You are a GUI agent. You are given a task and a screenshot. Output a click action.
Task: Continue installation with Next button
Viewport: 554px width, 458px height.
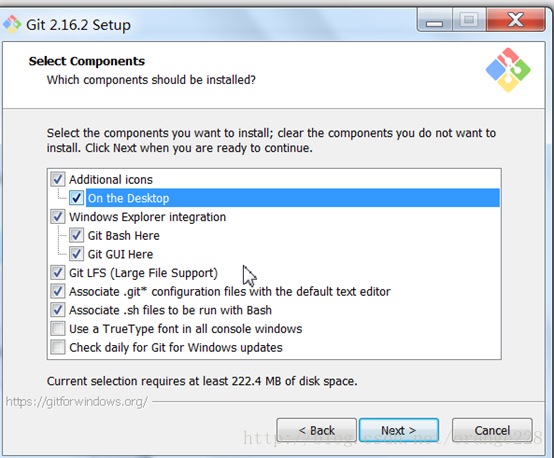pos(399,430)
